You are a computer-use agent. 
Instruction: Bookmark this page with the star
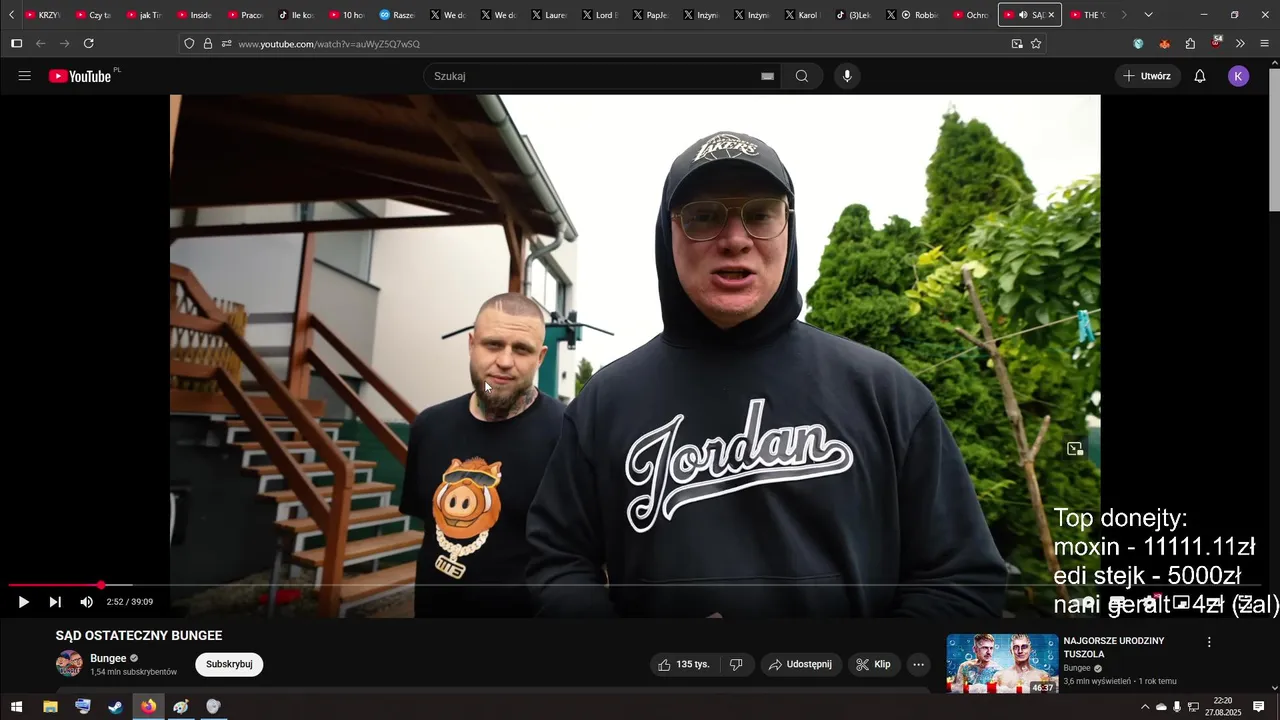click(1036, 44)
